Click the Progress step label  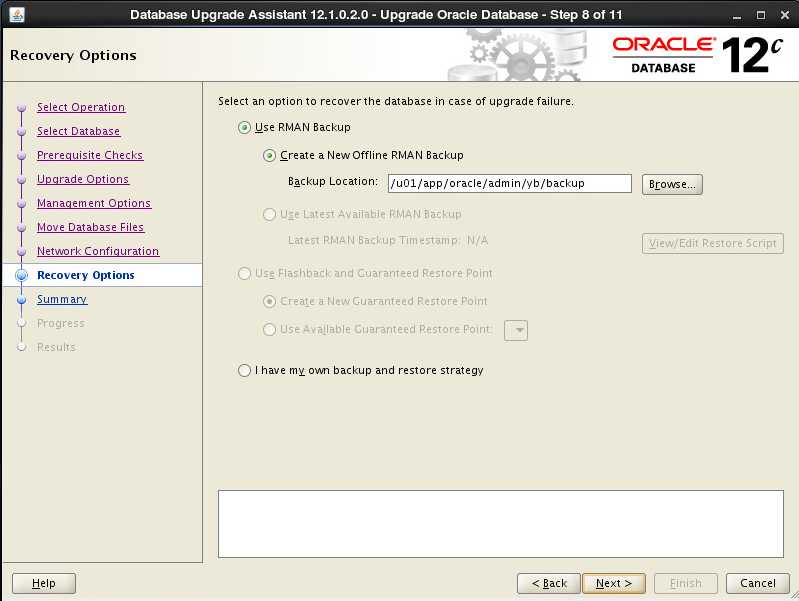tap(61, 323)
